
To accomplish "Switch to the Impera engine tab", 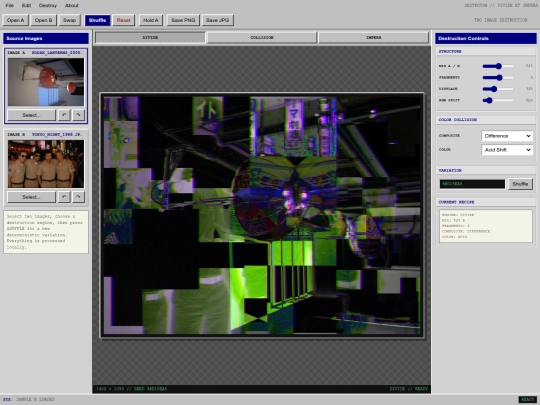I will click(x=373, y=38).
